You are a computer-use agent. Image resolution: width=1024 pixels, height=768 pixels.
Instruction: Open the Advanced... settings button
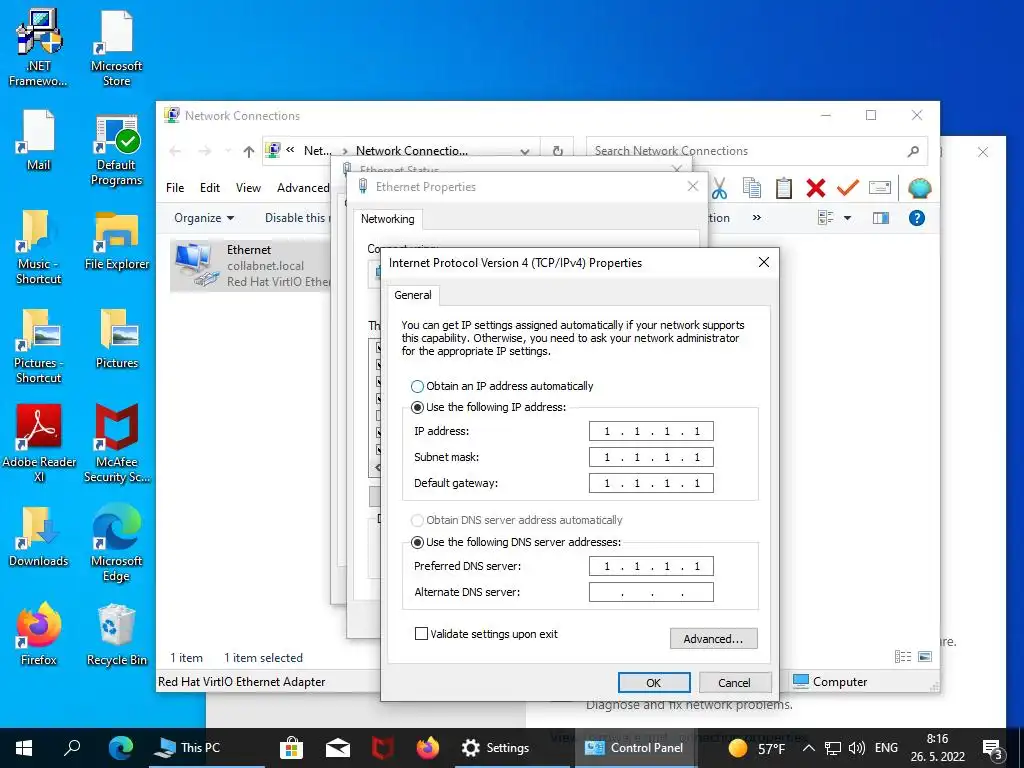point(713,639)
